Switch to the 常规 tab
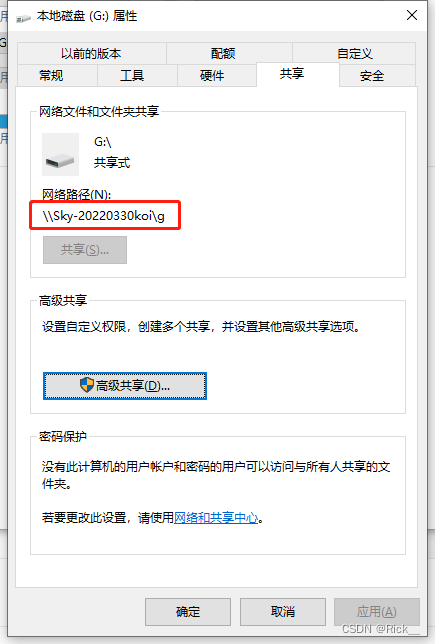 (51, 76)
